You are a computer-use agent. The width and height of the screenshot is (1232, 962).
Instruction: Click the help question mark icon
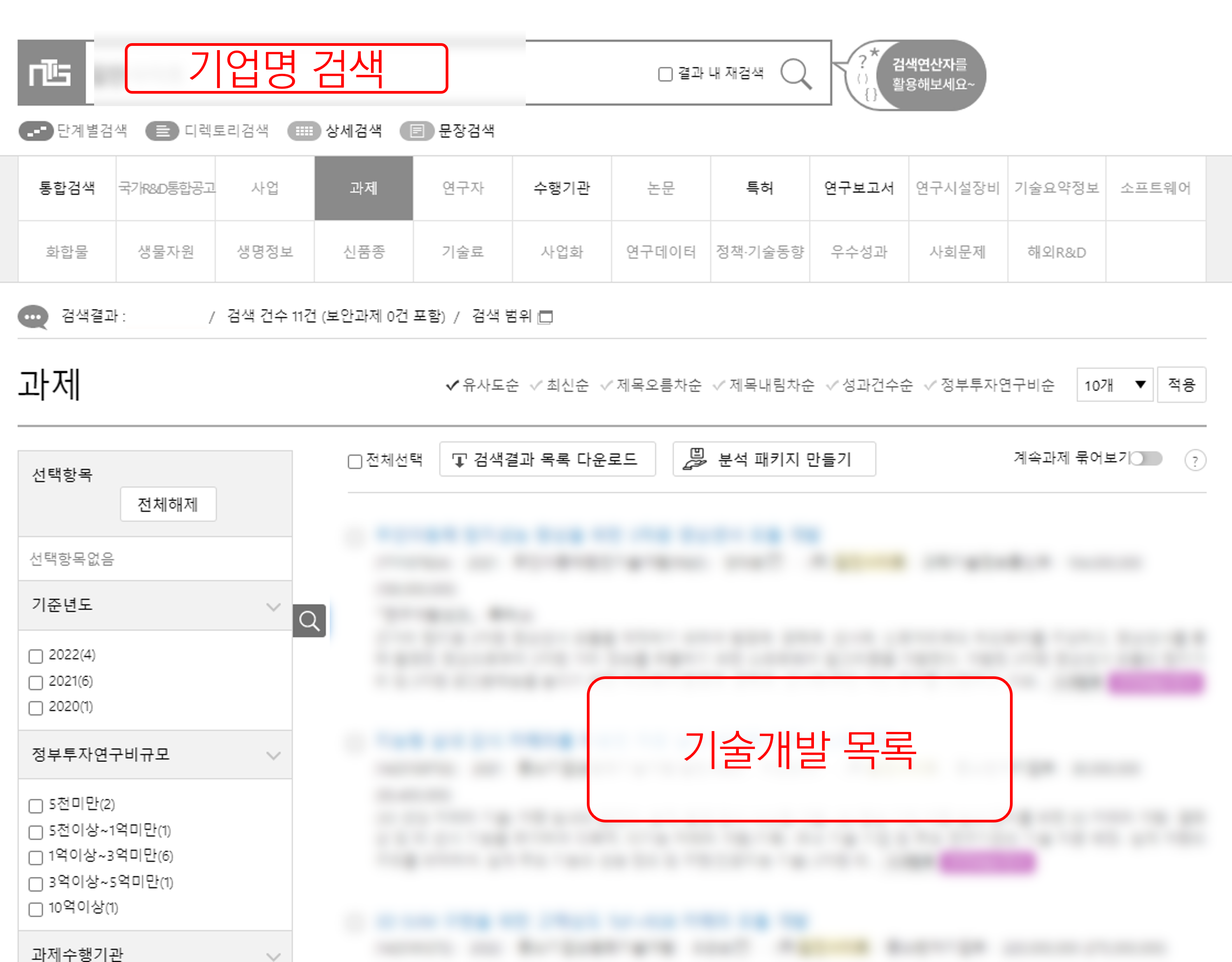point(1195,460)
